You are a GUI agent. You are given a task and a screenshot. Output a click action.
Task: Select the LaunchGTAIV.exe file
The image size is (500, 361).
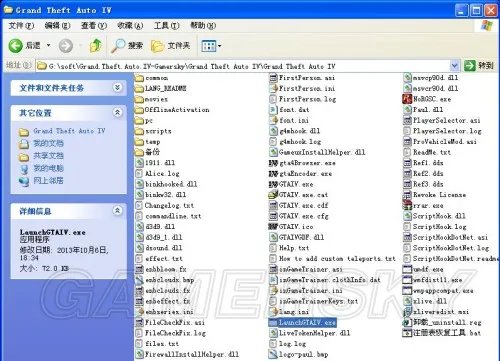pos(302,323)
